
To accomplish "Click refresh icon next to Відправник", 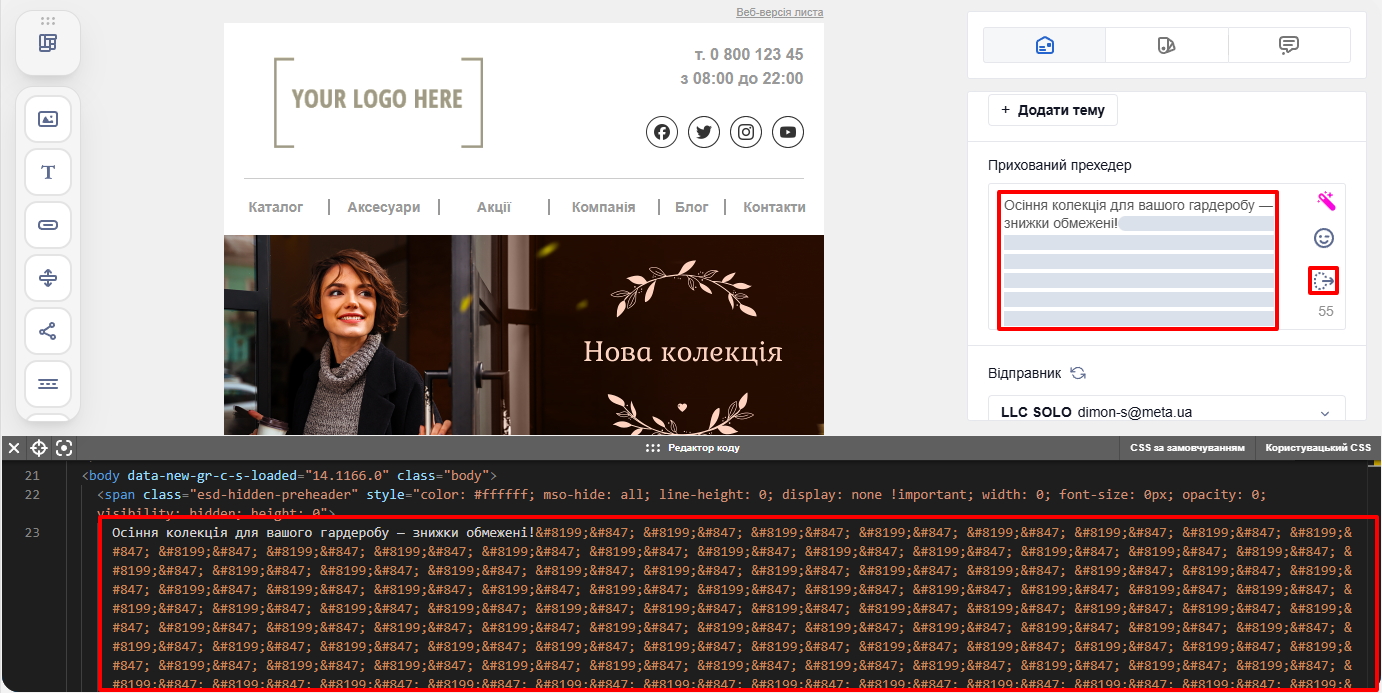I will click(x=1078, y=373).
